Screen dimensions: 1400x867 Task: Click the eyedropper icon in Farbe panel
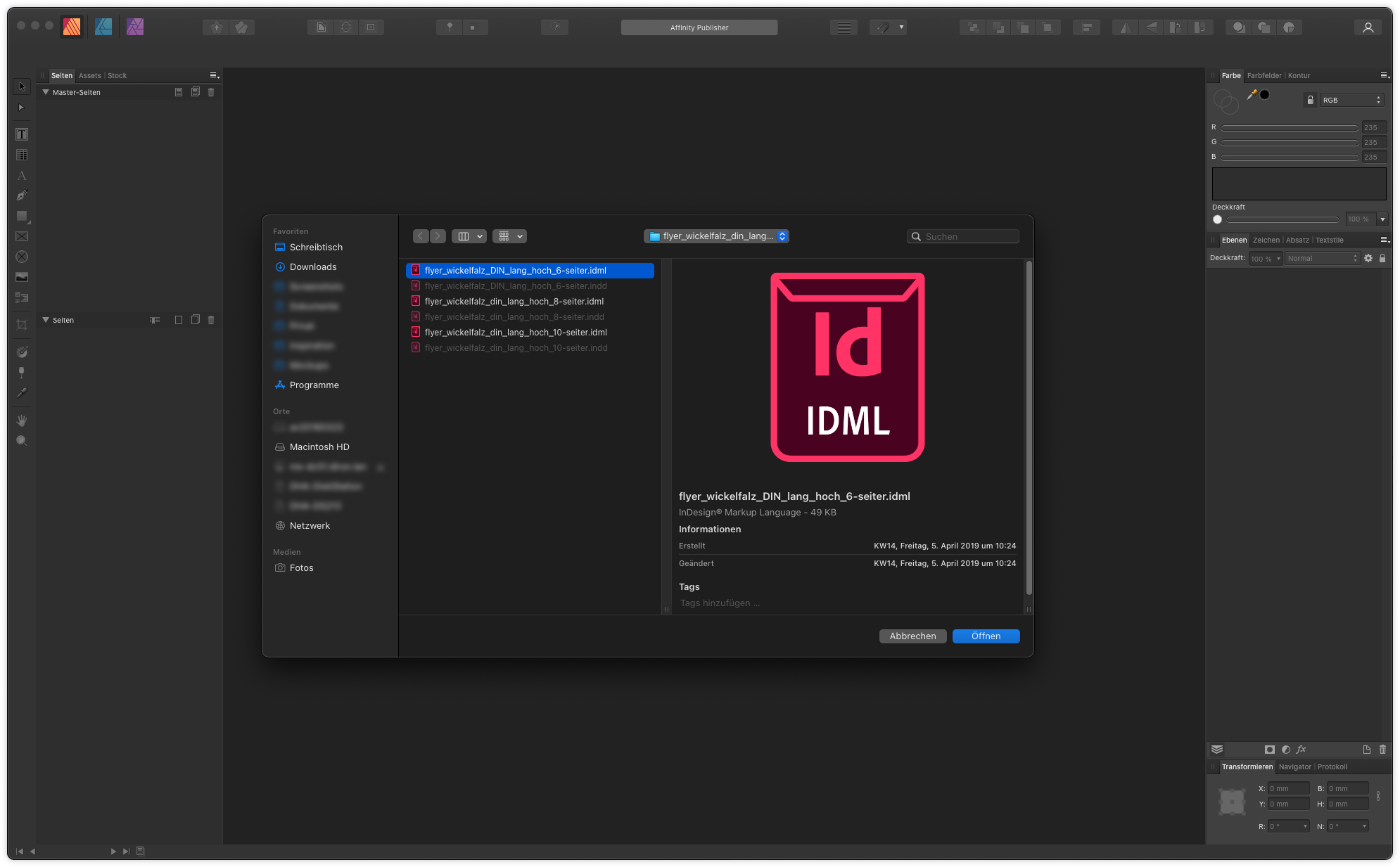point(1252,94)
